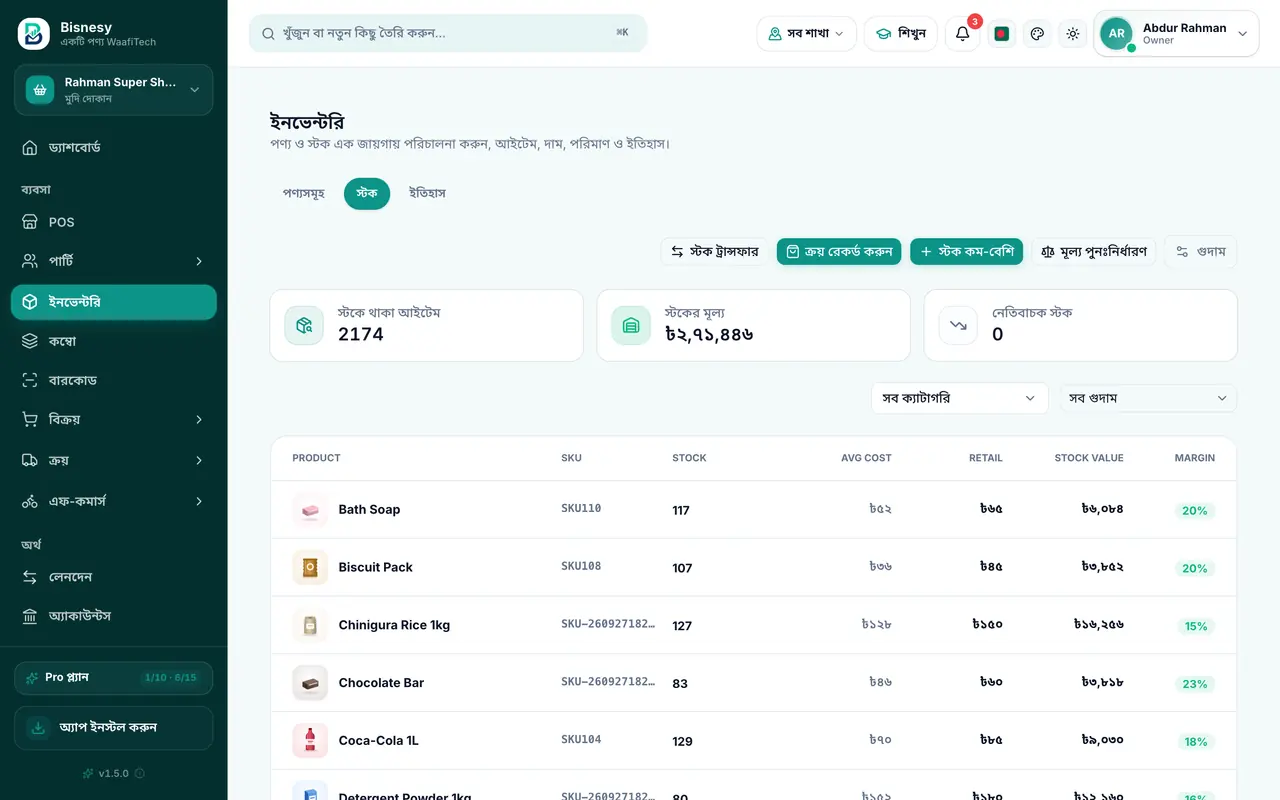Viewport: 1280px width, 800px height.
Task: Click the Bisnesy logo icon
Action: (x=34, y=33)
